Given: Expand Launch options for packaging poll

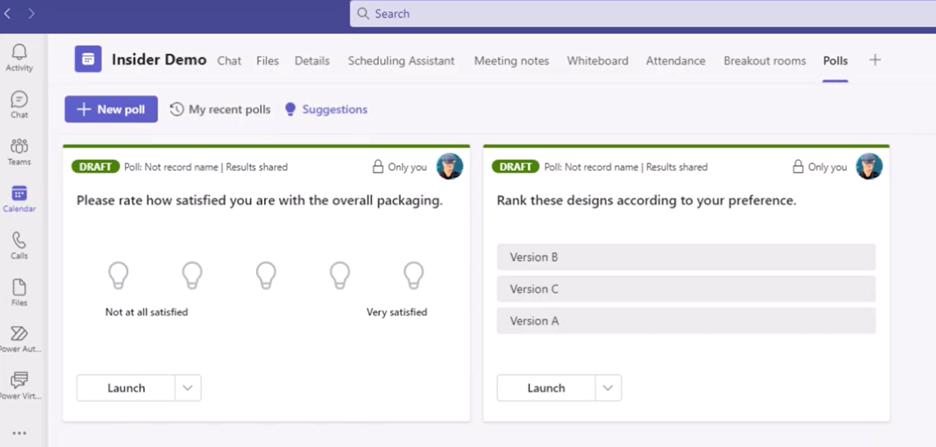Looking at the screenshot, I should pyautogui.click(x=188, y=388).
